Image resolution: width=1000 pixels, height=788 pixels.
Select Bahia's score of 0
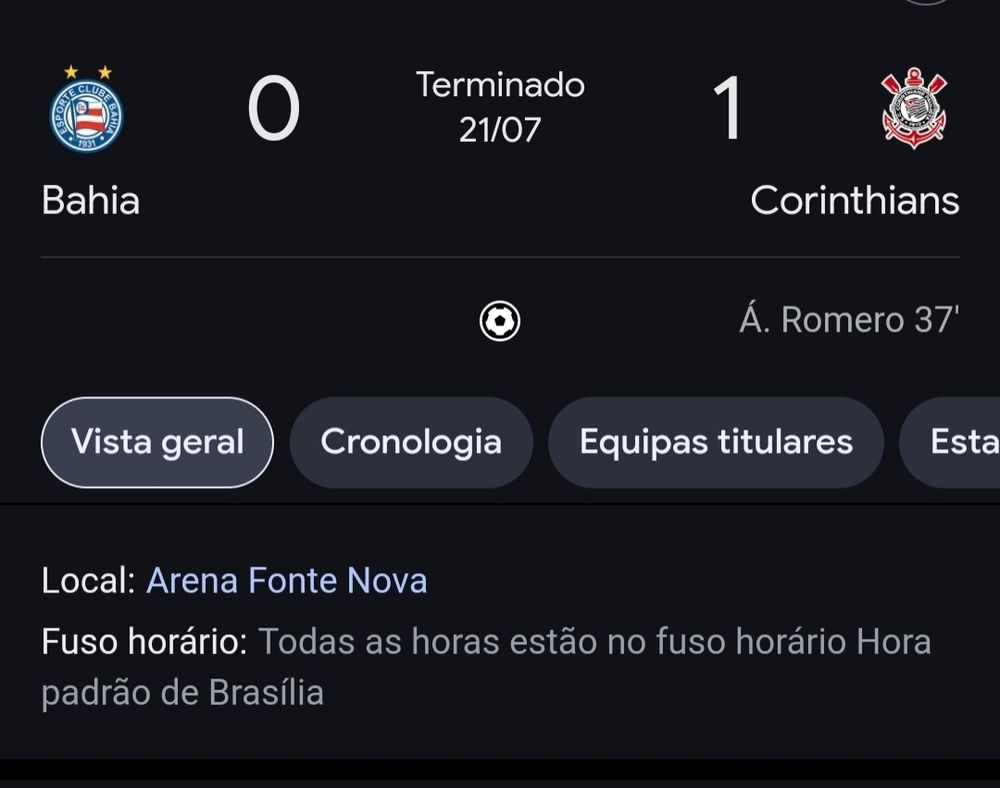point(274,108)
